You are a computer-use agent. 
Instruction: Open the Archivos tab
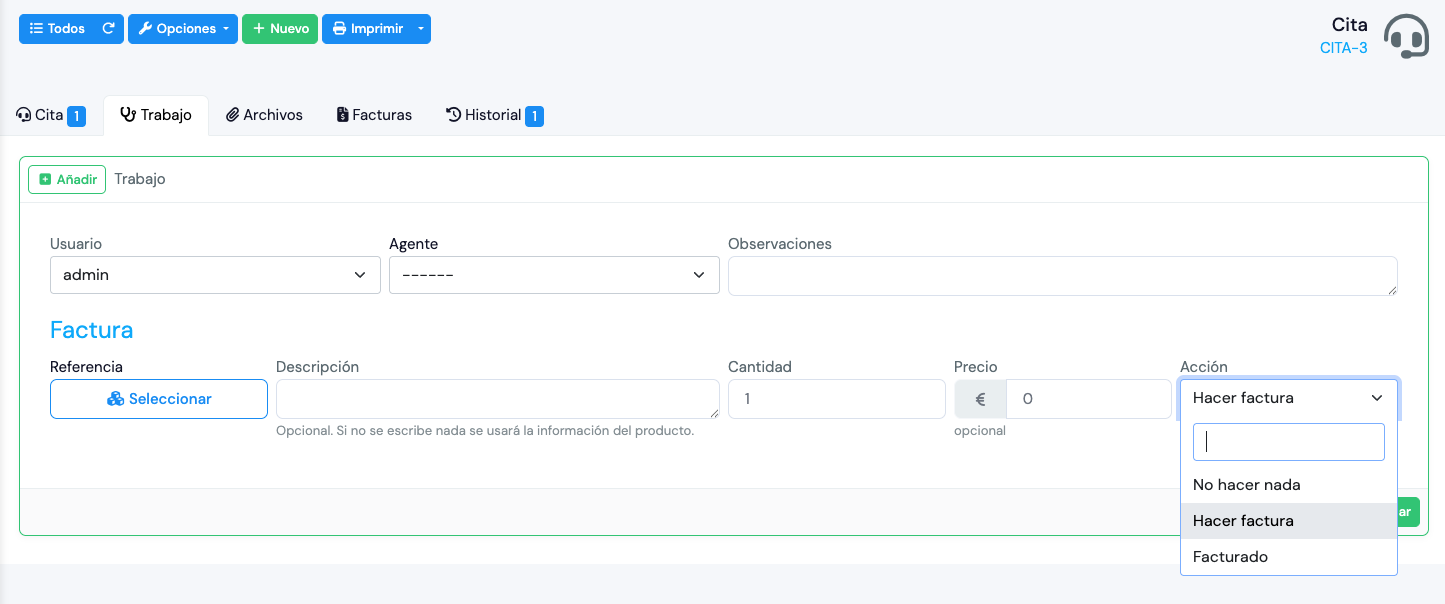coord(264,115)
